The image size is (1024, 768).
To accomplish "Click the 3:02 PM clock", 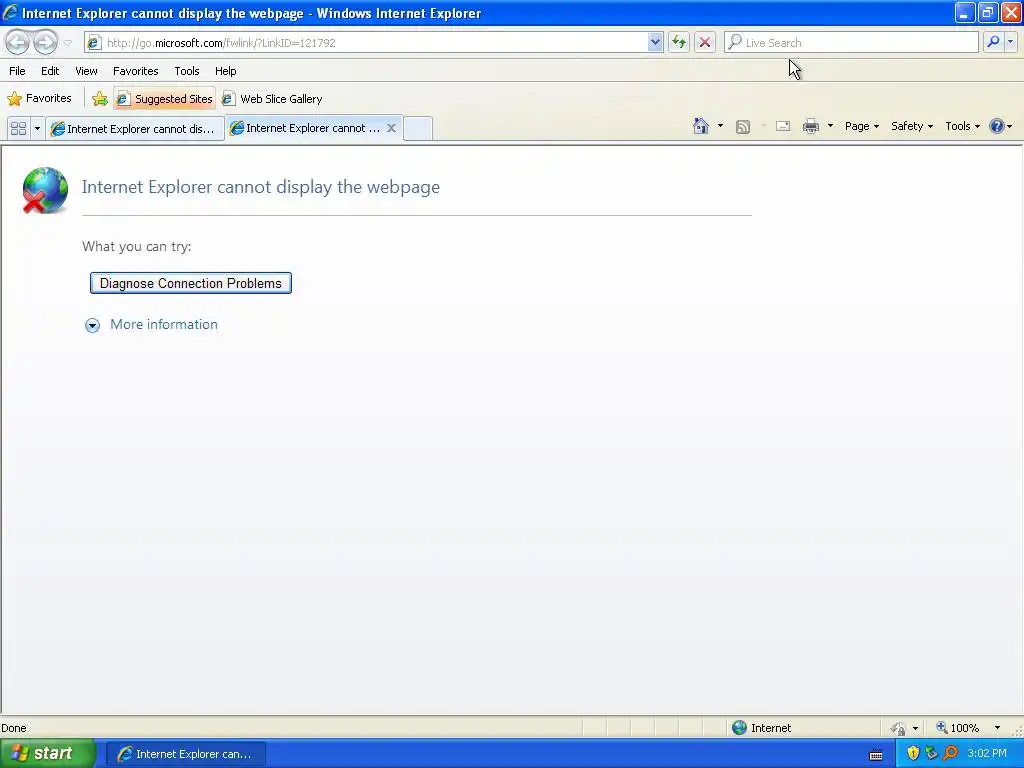I will click(x=987, y=754).
